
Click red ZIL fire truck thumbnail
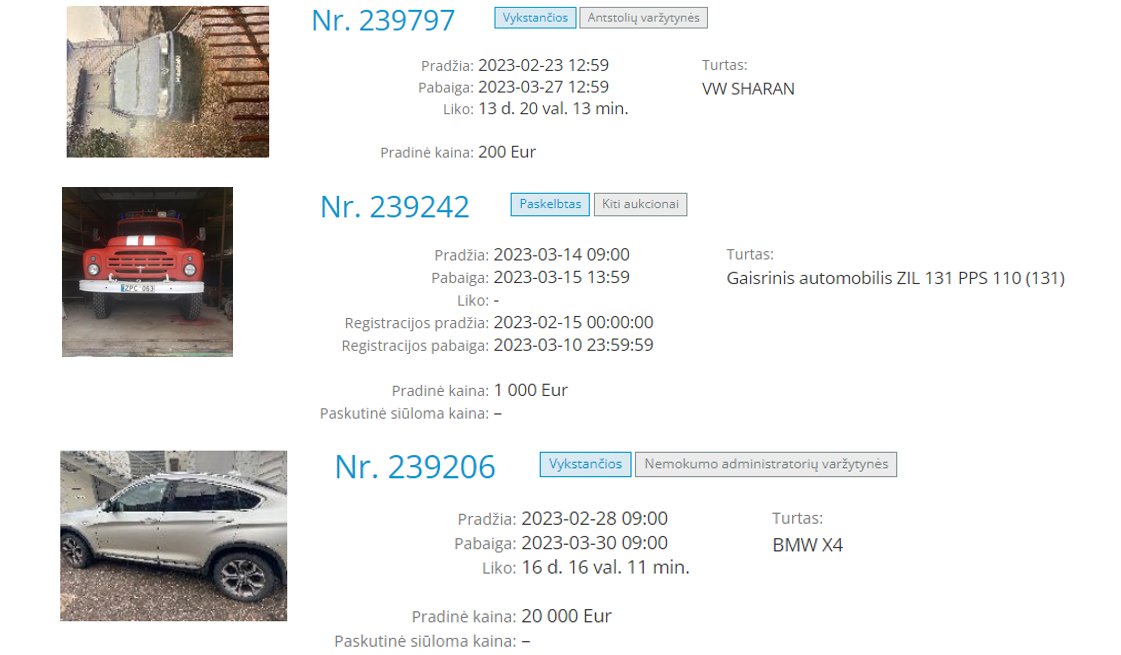[x=147, y=272]
